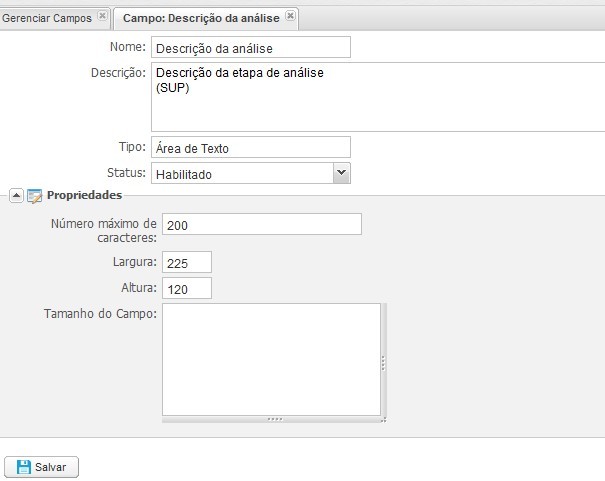Click the floppy disk icon on Salvar
605x481 pixels.
click(x=24, y=467)
